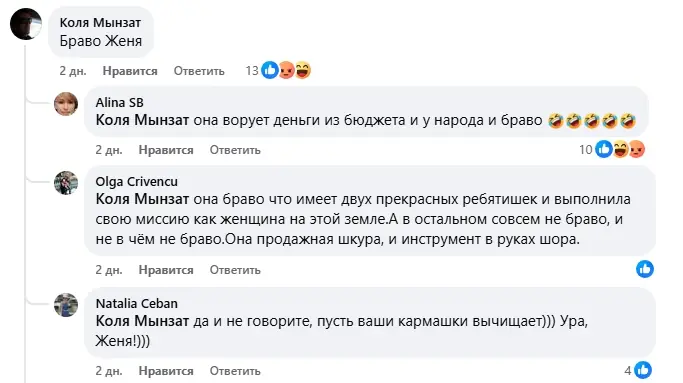This screenshot has height=383, width=683.
Task: Open Коля Мынзат's profile avatar
Action: 26,24
